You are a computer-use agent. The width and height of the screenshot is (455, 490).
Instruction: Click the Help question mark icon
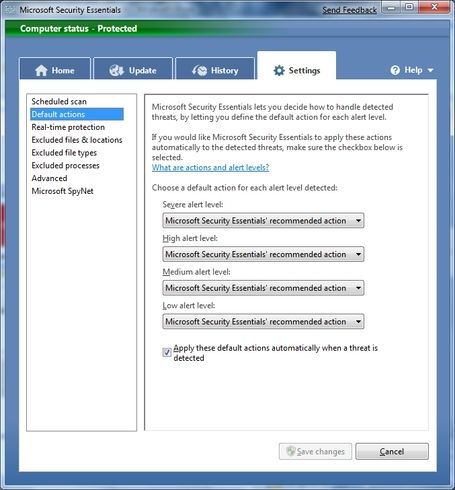tap(395, 70)
